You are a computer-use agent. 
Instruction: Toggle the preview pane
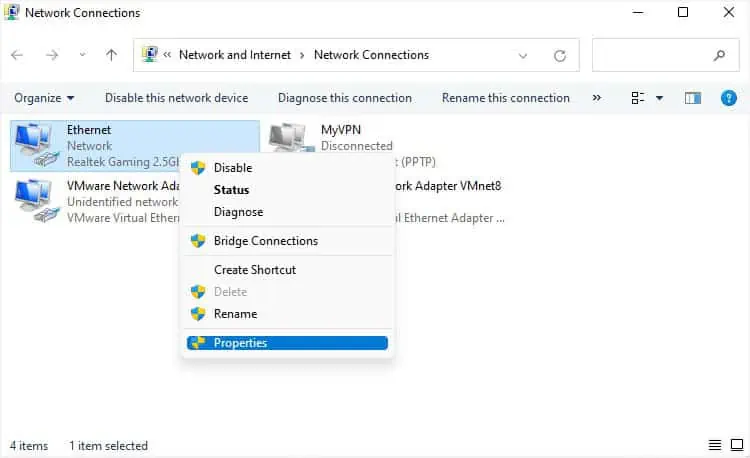point(693,98)
